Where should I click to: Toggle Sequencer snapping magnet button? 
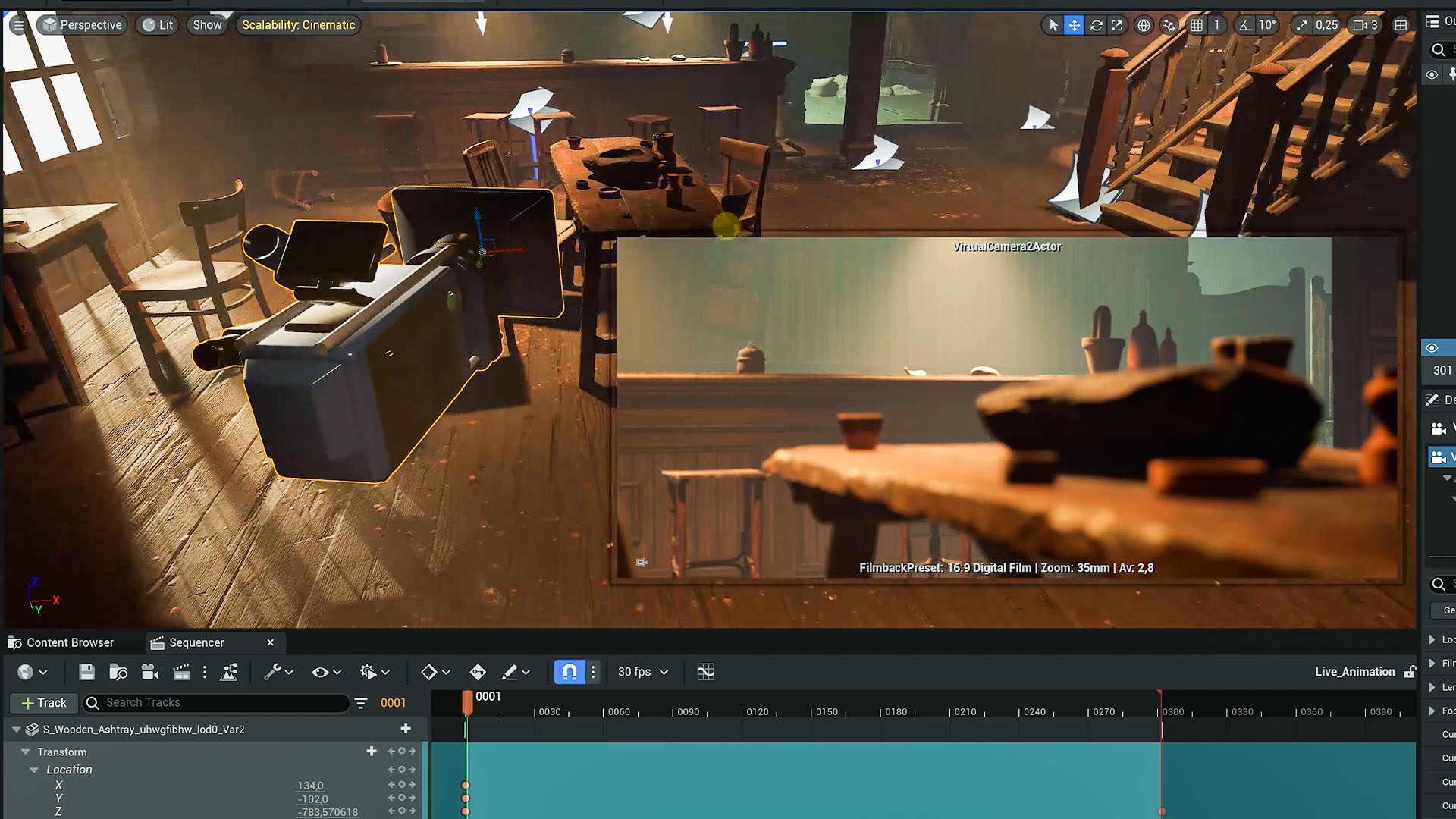[x=570, y=672]
